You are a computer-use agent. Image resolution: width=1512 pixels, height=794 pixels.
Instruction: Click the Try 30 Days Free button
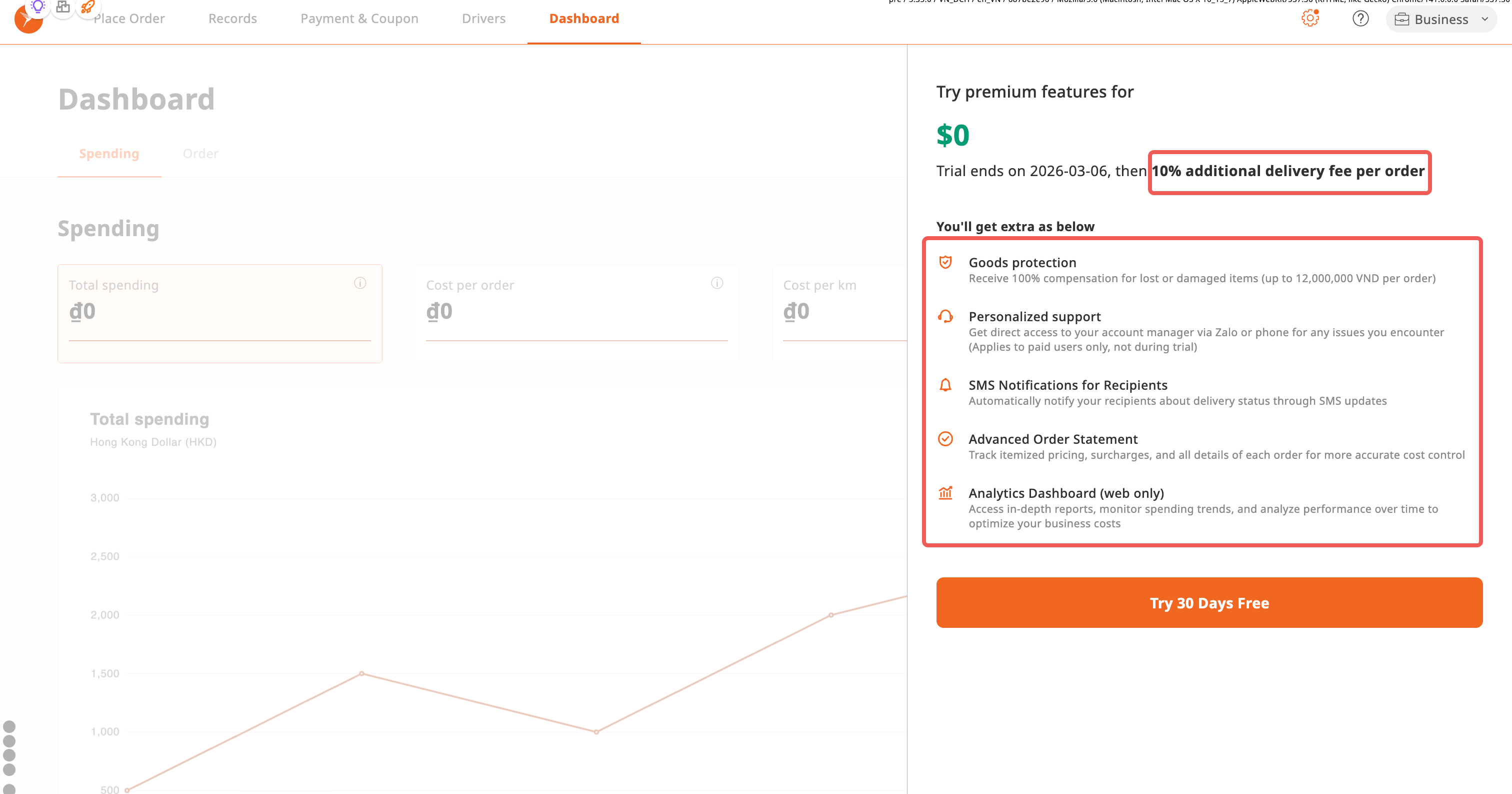(x=1209, y=602)
